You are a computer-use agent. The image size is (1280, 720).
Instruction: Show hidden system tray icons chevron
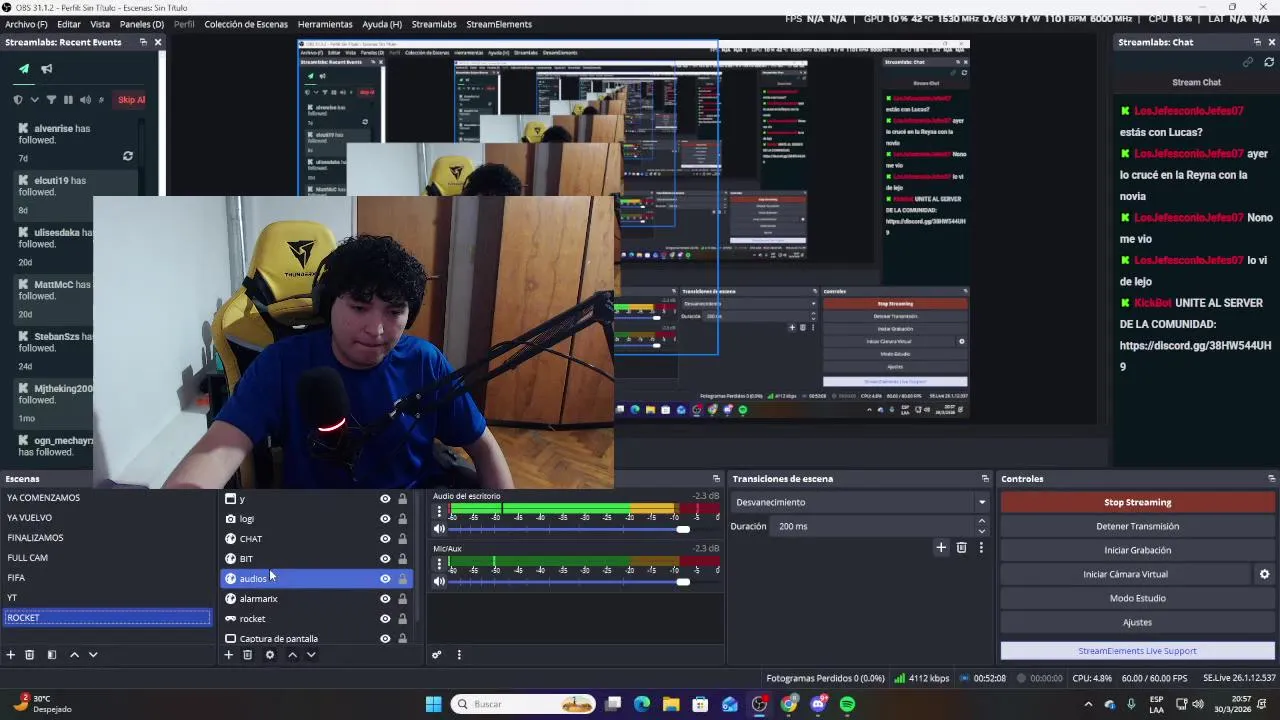tap(1088, 704)
